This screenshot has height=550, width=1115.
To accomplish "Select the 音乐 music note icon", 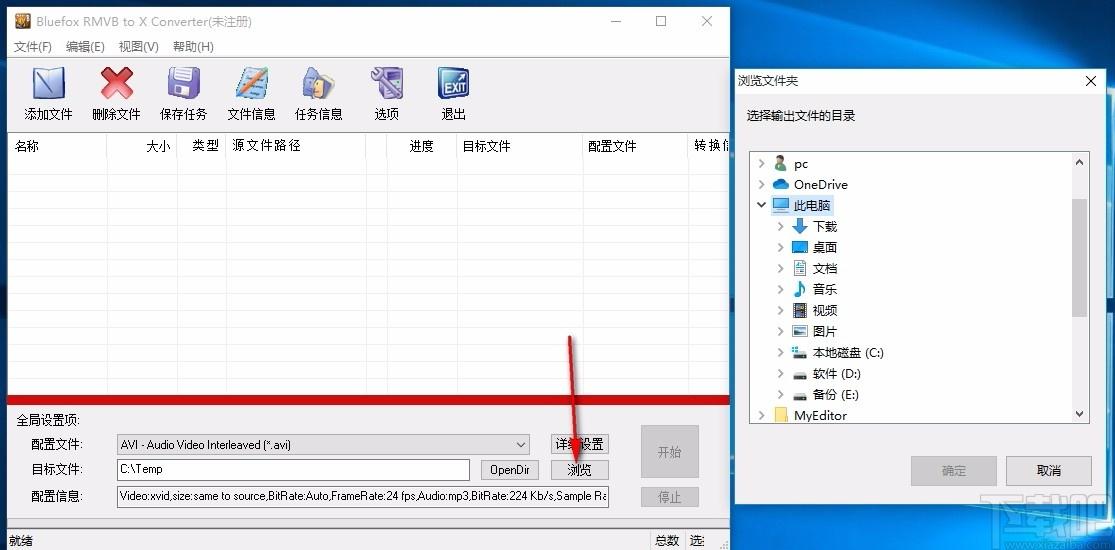I will click(800, 290).
